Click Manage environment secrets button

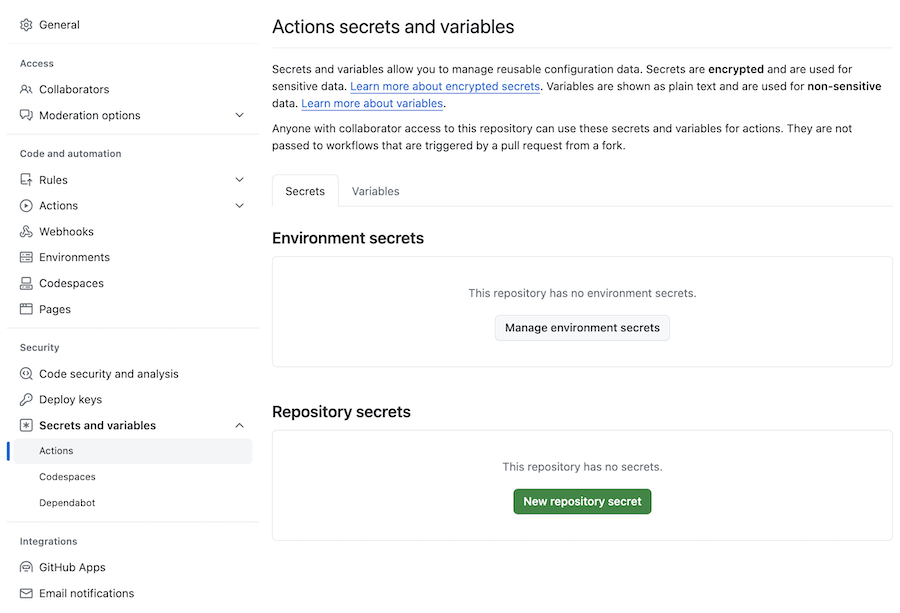582,328
